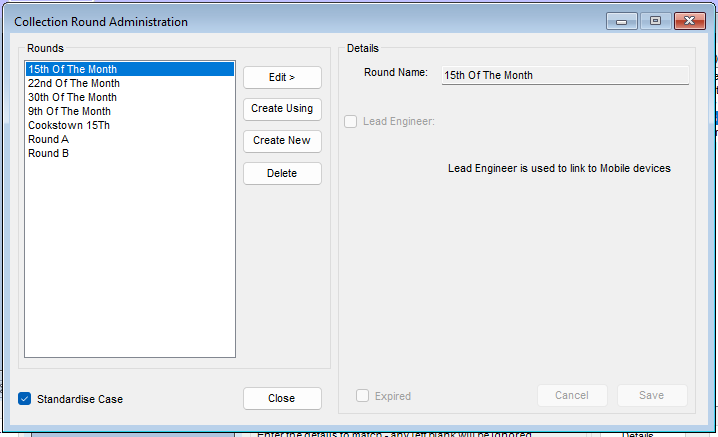This screenshot has height=437, width=718.
Task: Uncheck the Standardise Case checkbox
Action: 25,399
